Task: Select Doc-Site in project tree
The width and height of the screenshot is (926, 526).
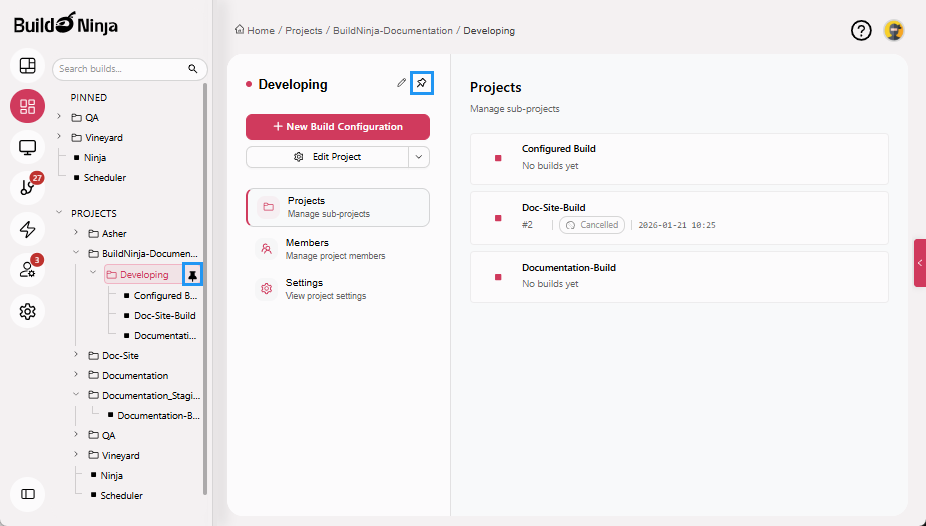Action: click(113, 356)
